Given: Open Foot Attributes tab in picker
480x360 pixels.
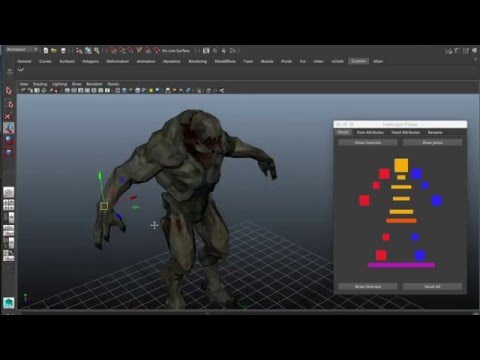Looking at the screenshot, I should tap(370, 132).
